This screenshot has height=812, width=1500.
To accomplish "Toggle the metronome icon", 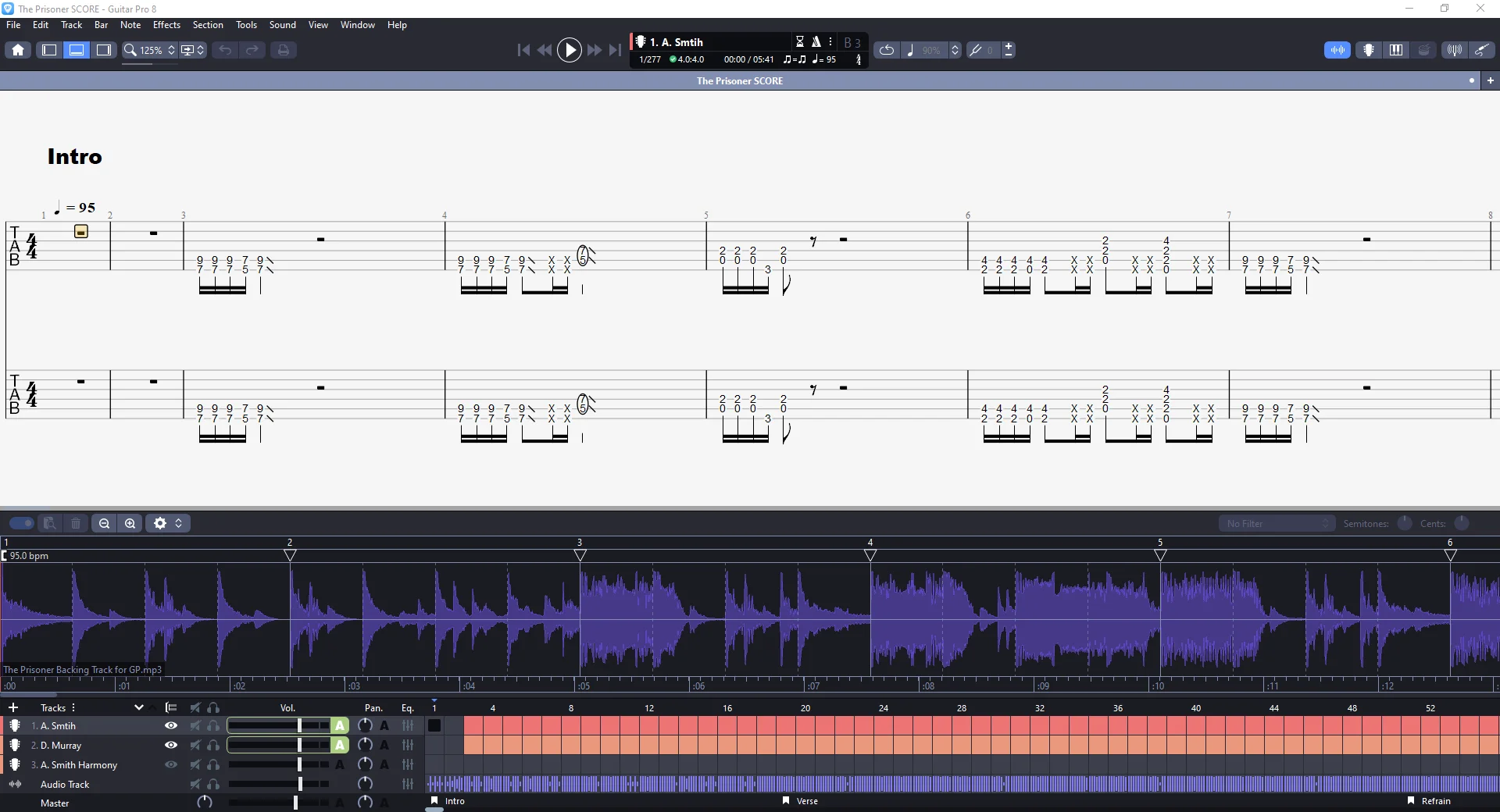I will pyautogui.click(x=816, y=42).
